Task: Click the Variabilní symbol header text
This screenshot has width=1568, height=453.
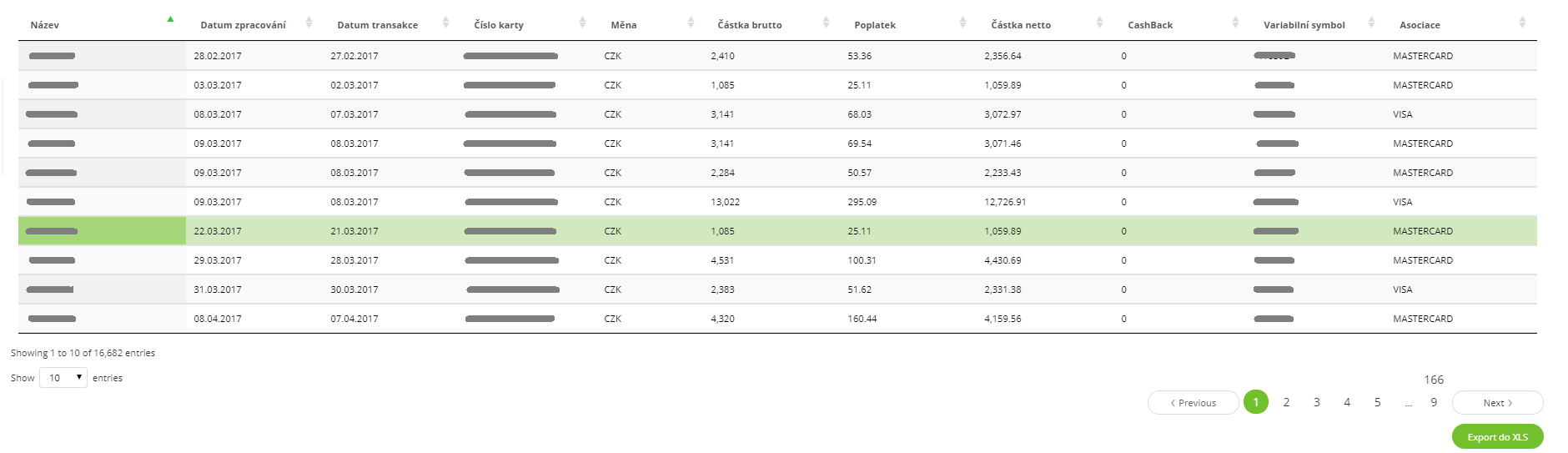Action: pos(1304,25)
